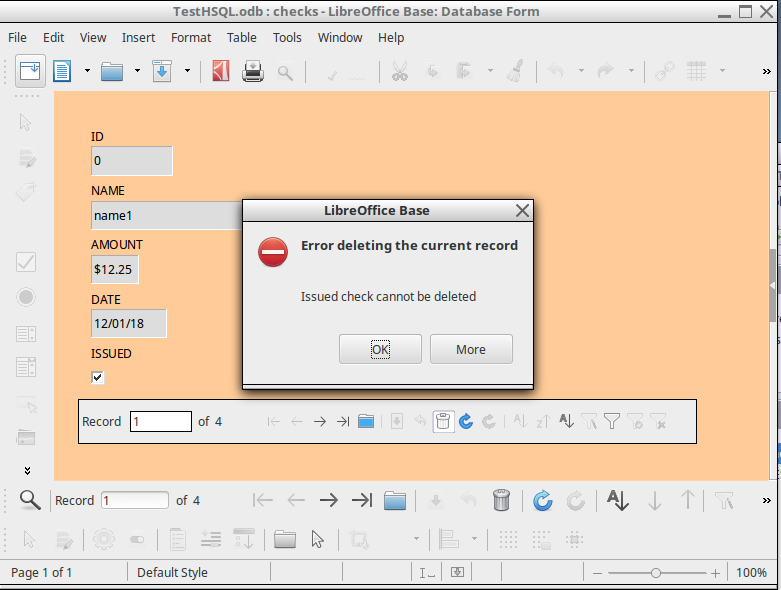Open the Format menu
This screenshot has height=590, width=781.
point(190,37)
